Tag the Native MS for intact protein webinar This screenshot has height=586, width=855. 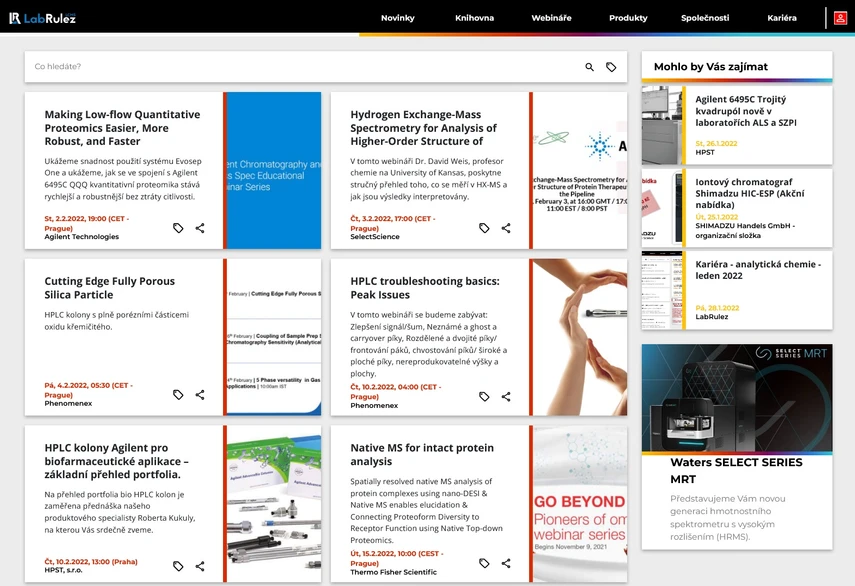coord(484,563)
